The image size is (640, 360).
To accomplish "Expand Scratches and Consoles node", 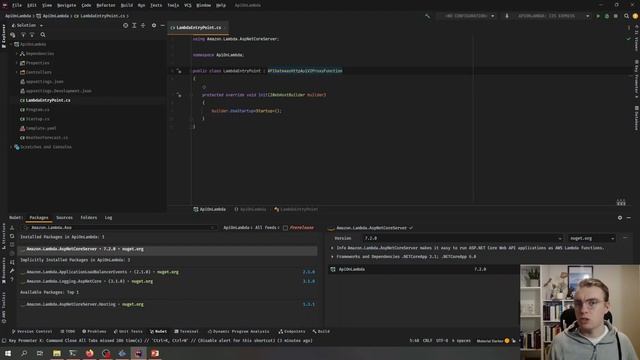I will pos(11,147).
